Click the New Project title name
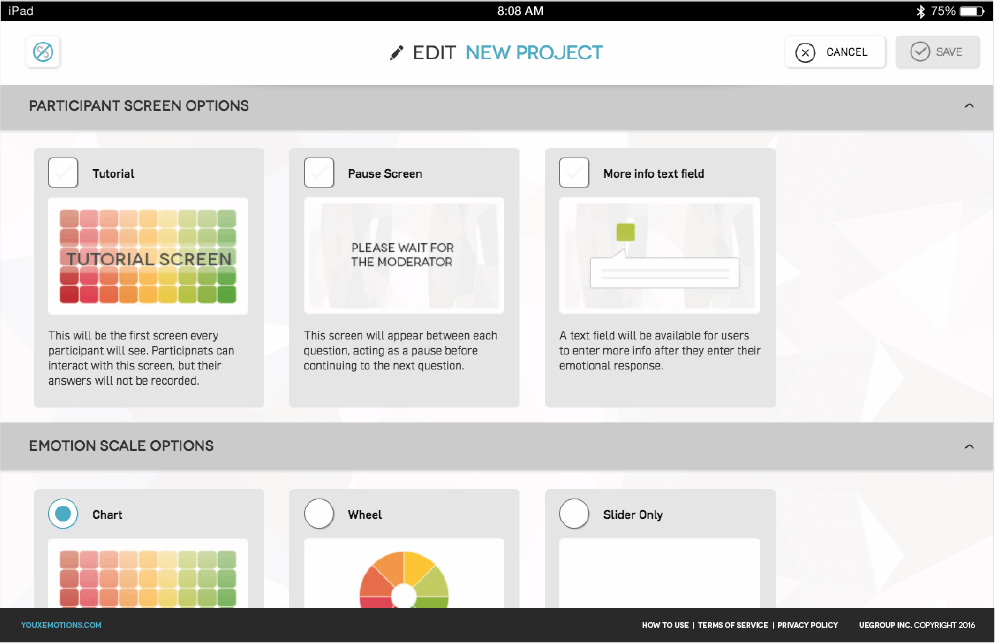The image size is (995, 643). [534, 53]
